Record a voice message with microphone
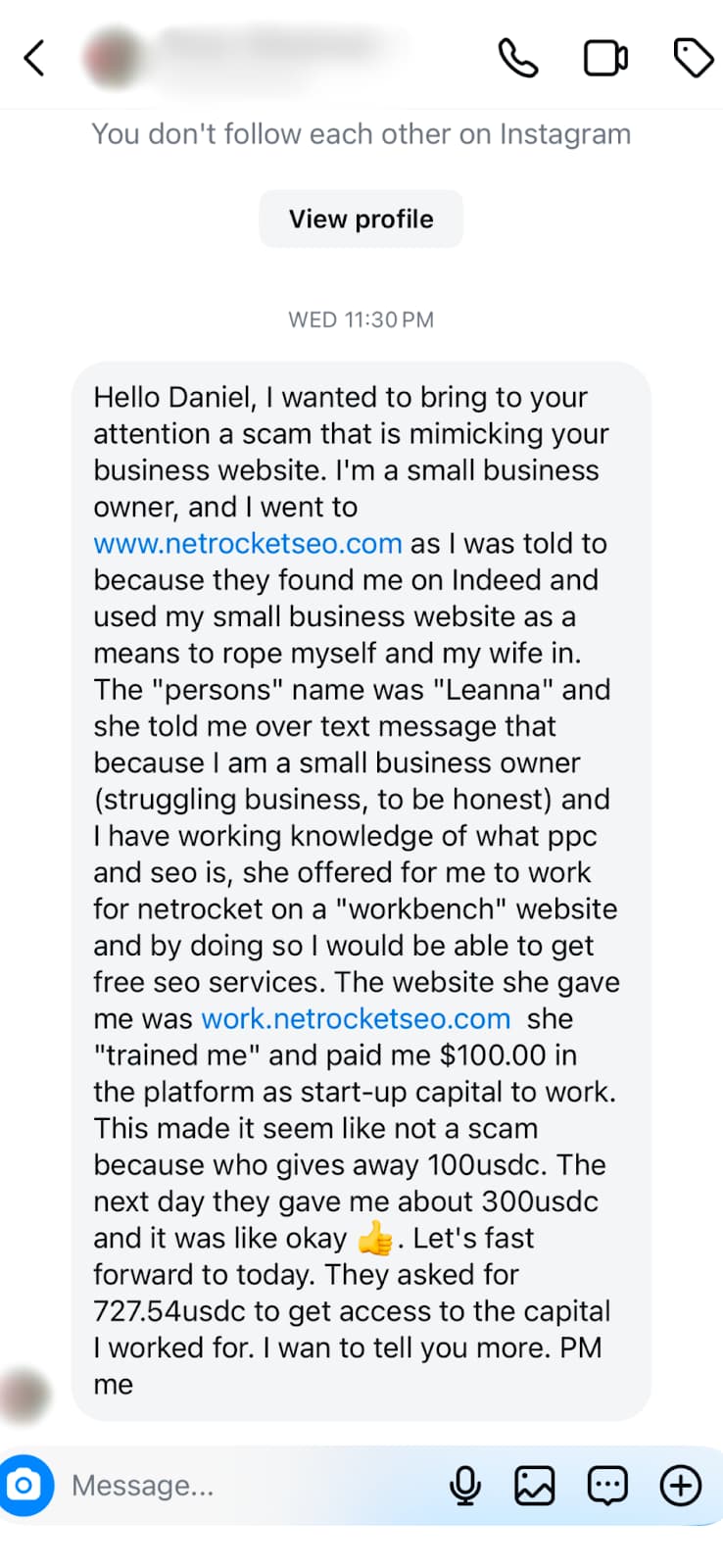This screenshot has width=723, height=1568. click(464, 1486)
